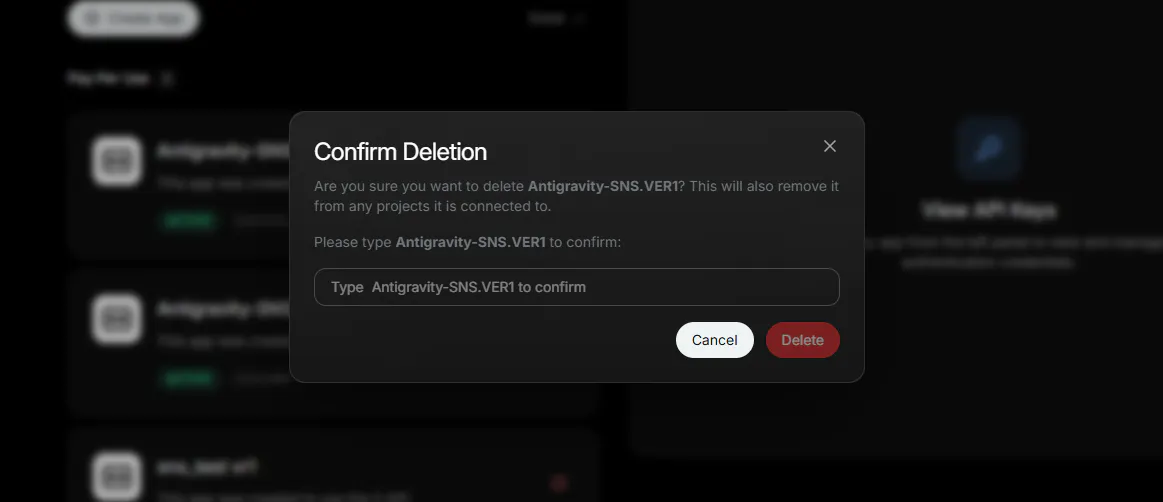Select the Pay Per Use section label
This screenshot has width=1163, height=502.
click(109, 78)
